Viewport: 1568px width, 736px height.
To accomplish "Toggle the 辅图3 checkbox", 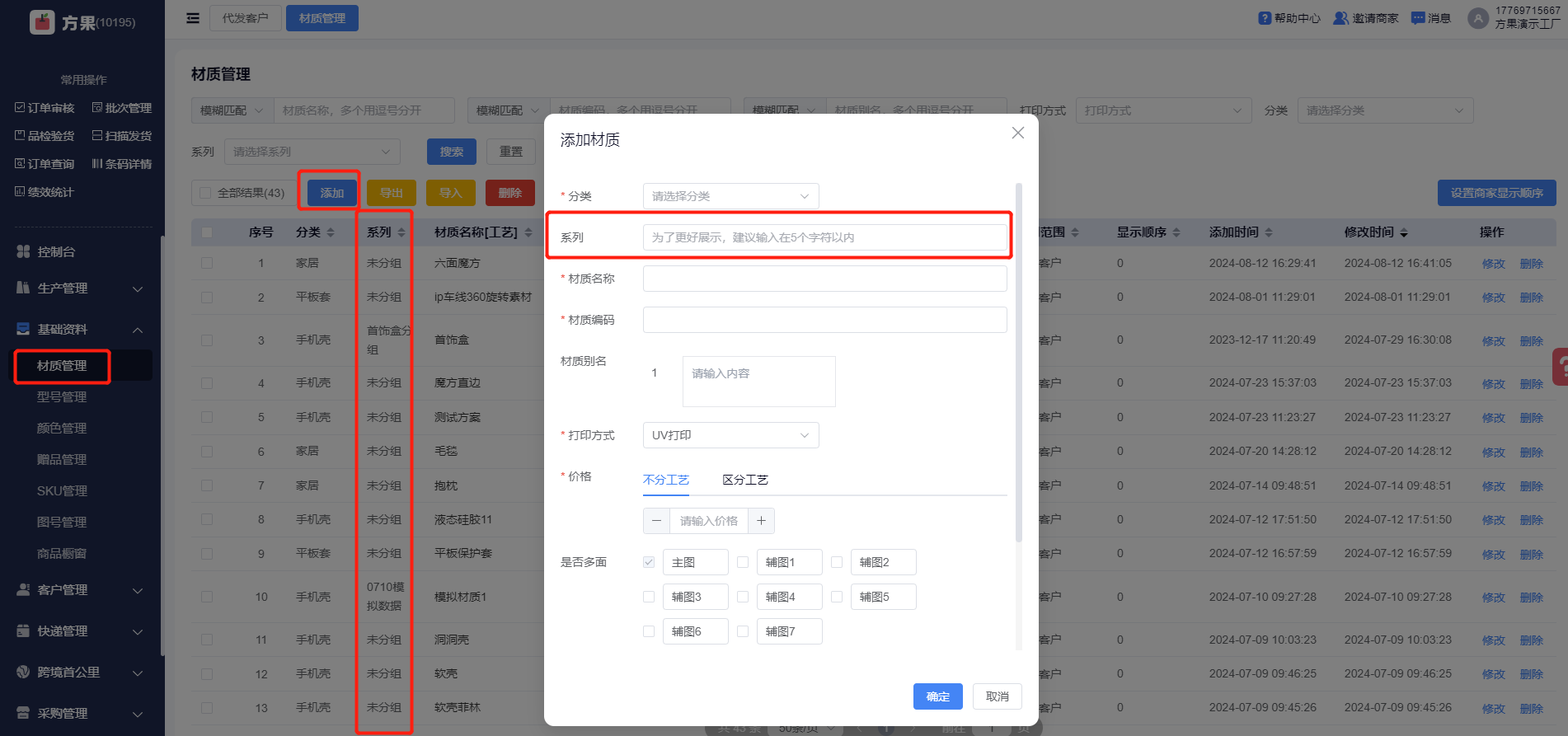I will pyautogui.click(x=649, y=597).
